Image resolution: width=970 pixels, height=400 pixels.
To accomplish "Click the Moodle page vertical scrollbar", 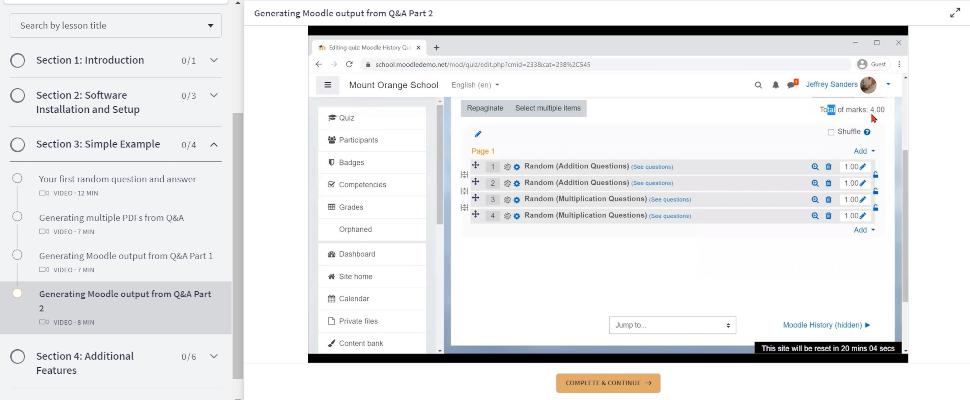I will (x=903, y=225).
